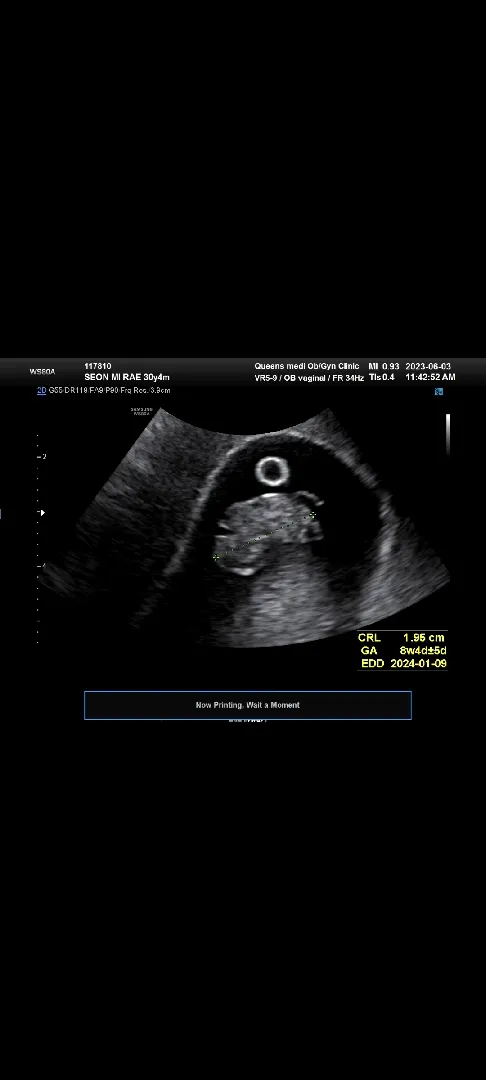Click the Queens medi Ob/Gyn Clinic label

[x=306, y=366]
